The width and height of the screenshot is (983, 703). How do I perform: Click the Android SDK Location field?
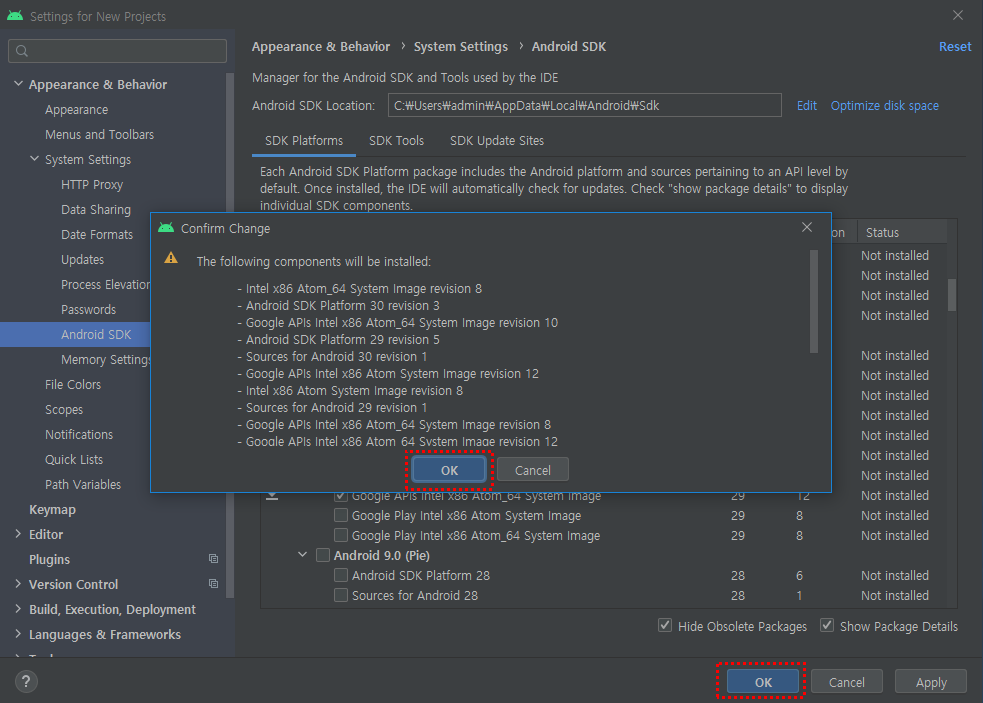585,105
